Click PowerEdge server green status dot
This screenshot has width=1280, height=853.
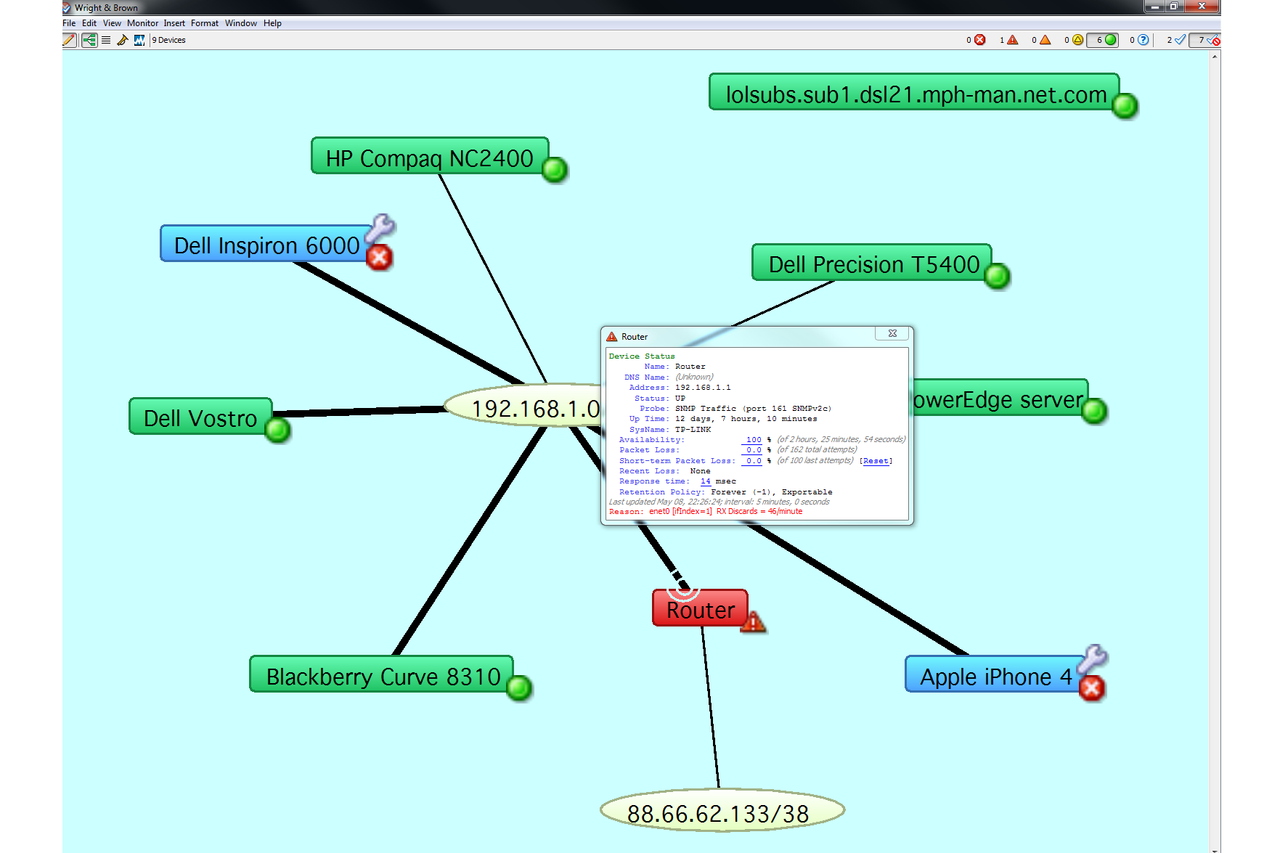(x=1095, y=411)
